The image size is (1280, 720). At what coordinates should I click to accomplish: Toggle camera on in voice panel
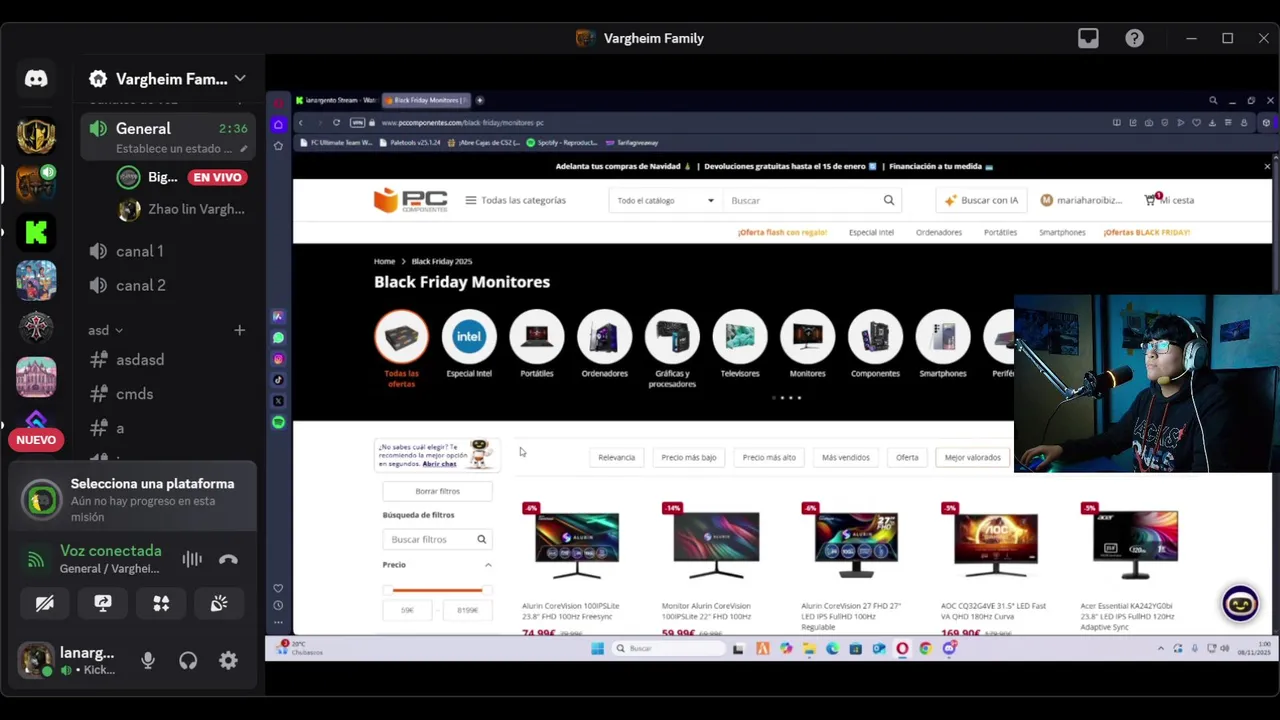point(45,603)
